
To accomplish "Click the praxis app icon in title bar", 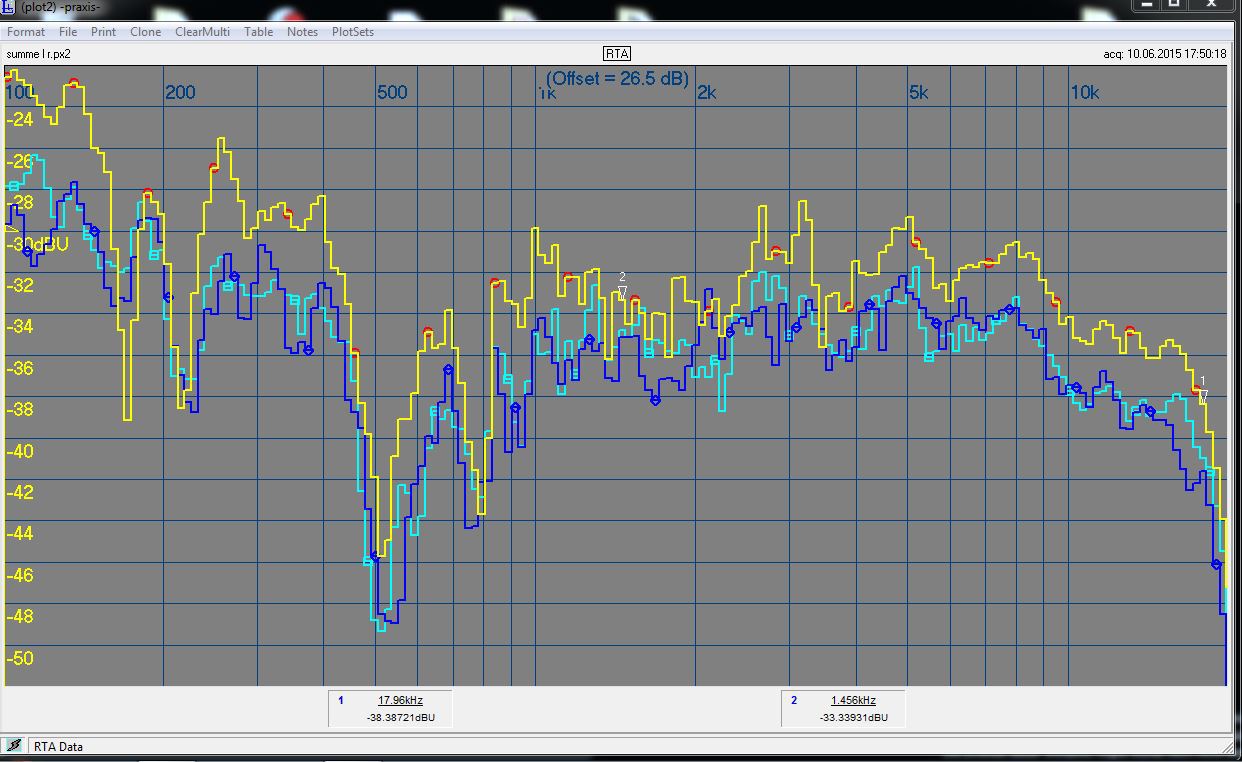I will [8, 7].
